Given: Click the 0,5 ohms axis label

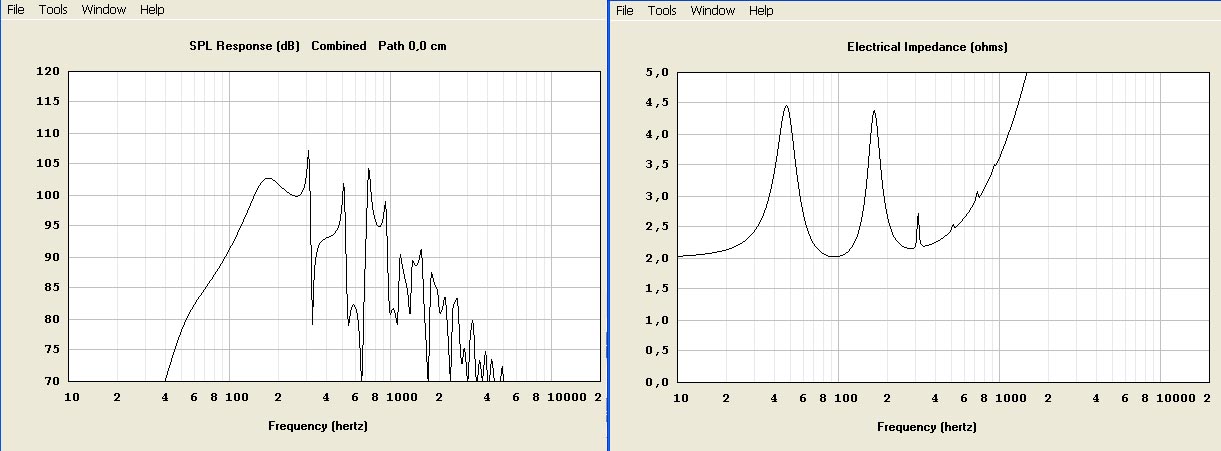Looking at the screenshot, I should [656, 351].
